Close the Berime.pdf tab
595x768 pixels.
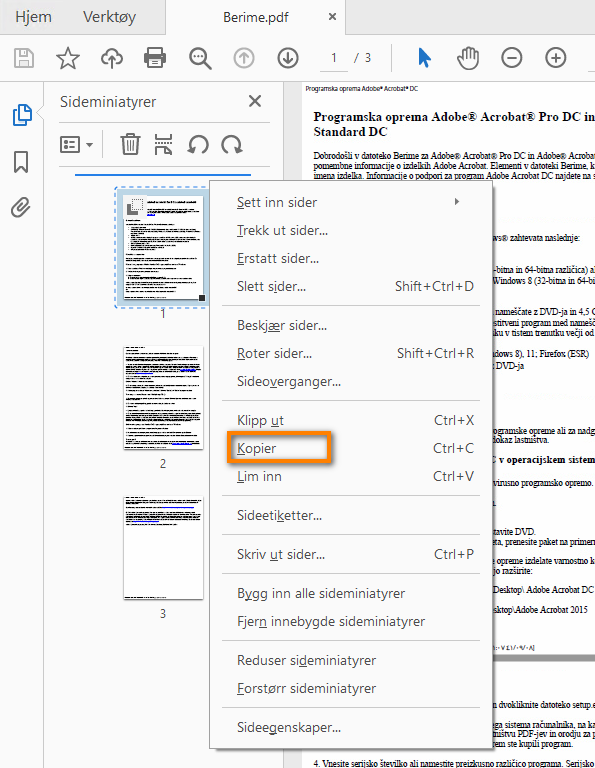pos(332,17)
